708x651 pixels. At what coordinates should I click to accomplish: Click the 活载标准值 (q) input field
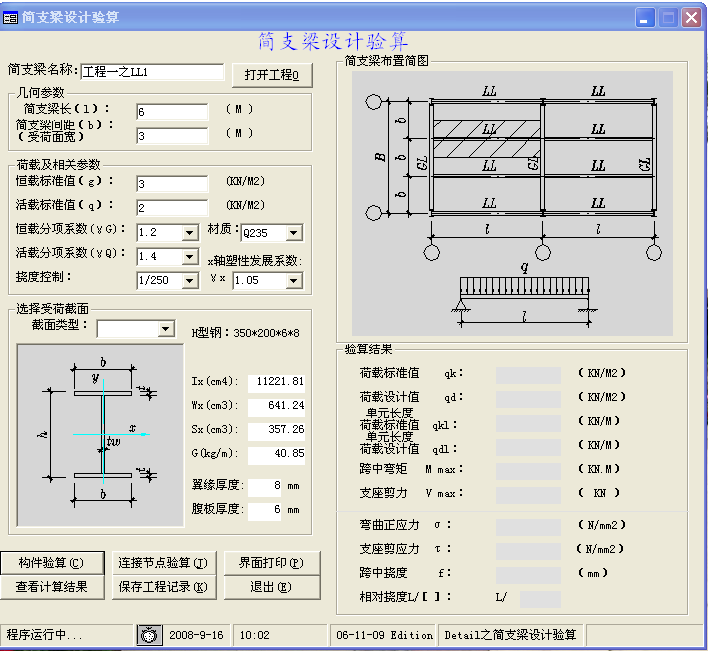point(172,208)
